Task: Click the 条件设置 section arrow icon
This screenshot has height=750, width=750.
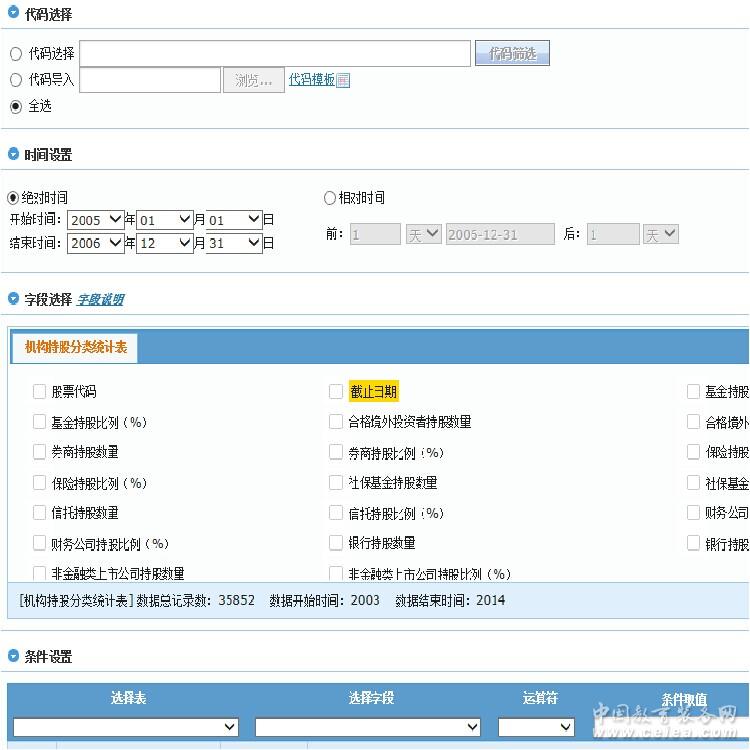Action: 13,657
